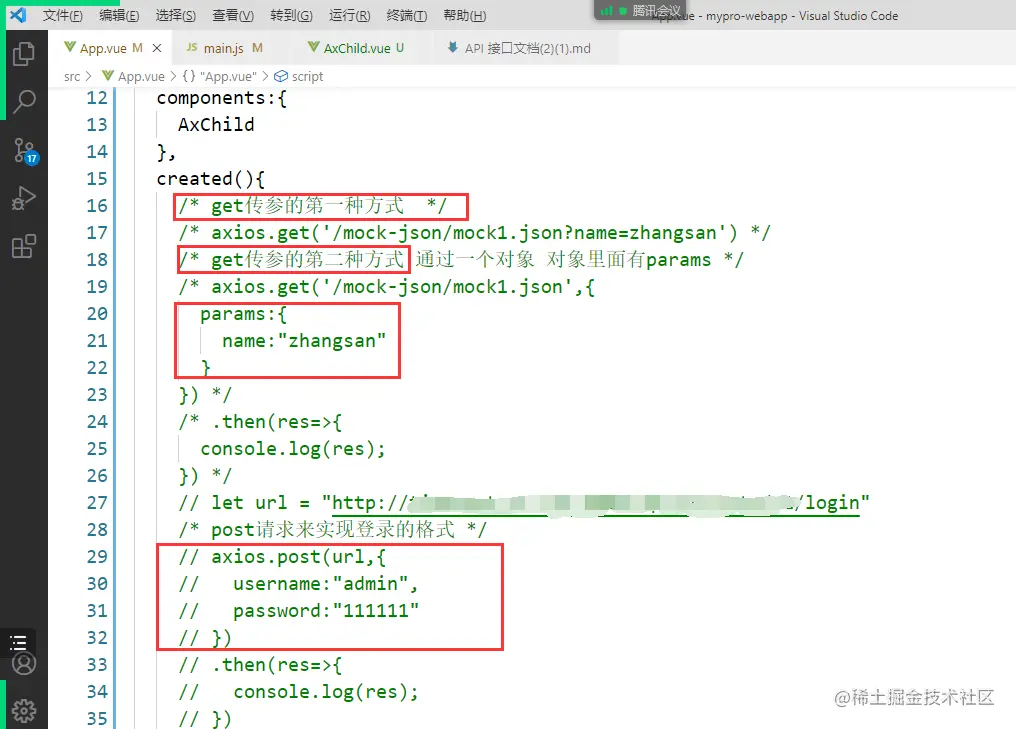Click the 'components:{' code text
The height and width of the screenshot is (729, 1016).
[222, 98]
